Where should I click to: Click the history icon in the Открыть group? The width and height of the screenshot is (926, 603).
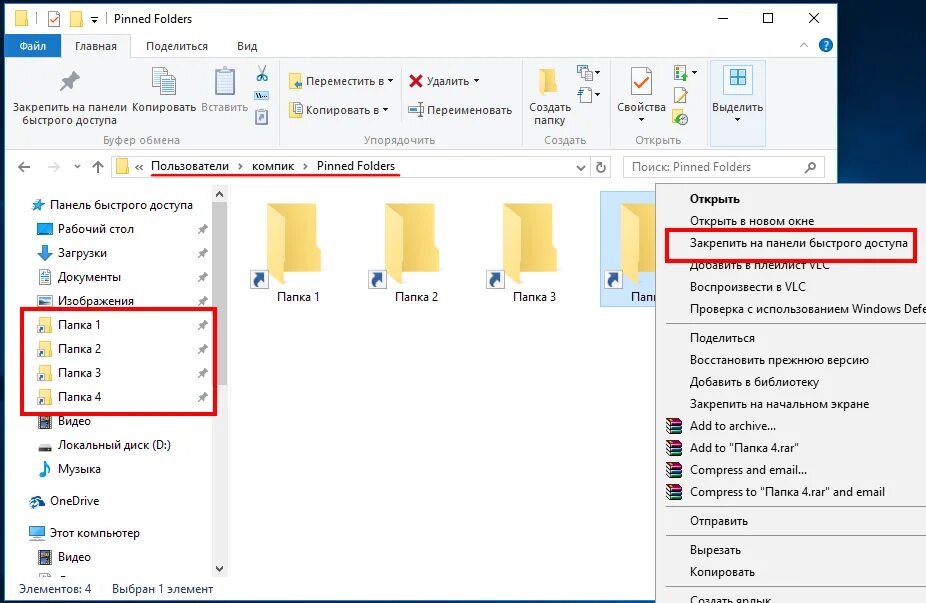[x=680, y=118]
